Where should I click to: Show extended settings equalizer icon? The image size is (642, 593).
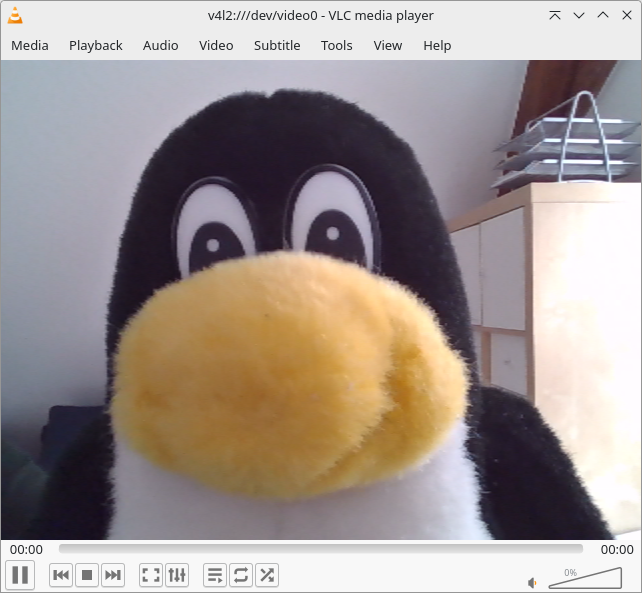pos(177,575)
